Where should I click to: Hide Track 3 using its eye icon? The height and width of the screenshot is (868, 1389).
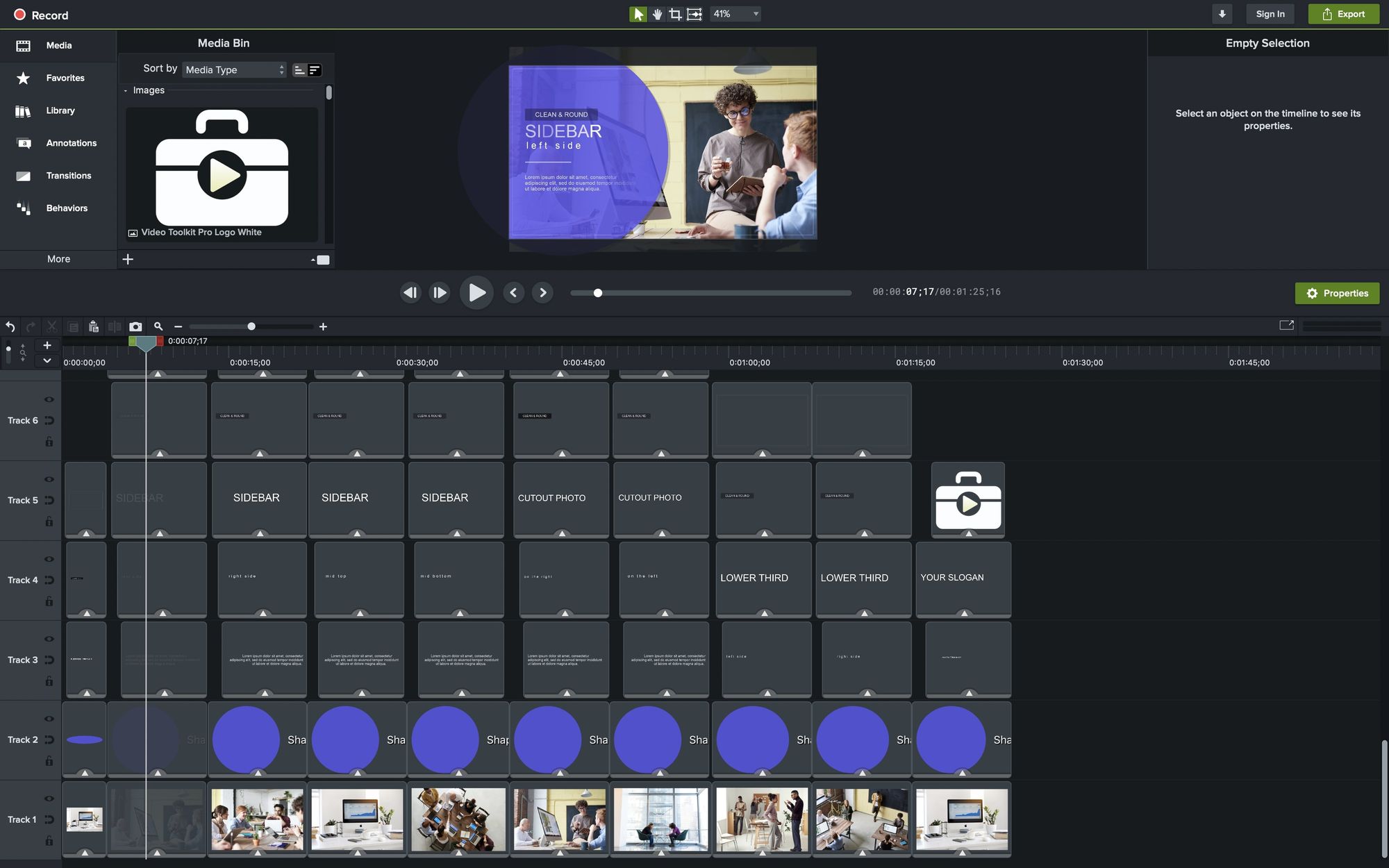pyautogui.click(x=49, y=639)
